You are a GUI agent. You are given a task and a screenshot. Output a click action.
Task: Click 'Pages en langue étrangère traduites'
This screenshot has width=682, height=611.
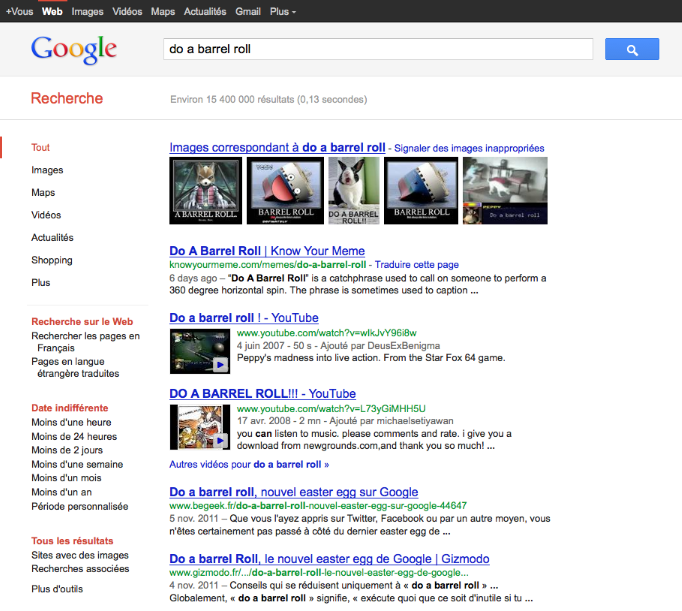click(75, 367)
